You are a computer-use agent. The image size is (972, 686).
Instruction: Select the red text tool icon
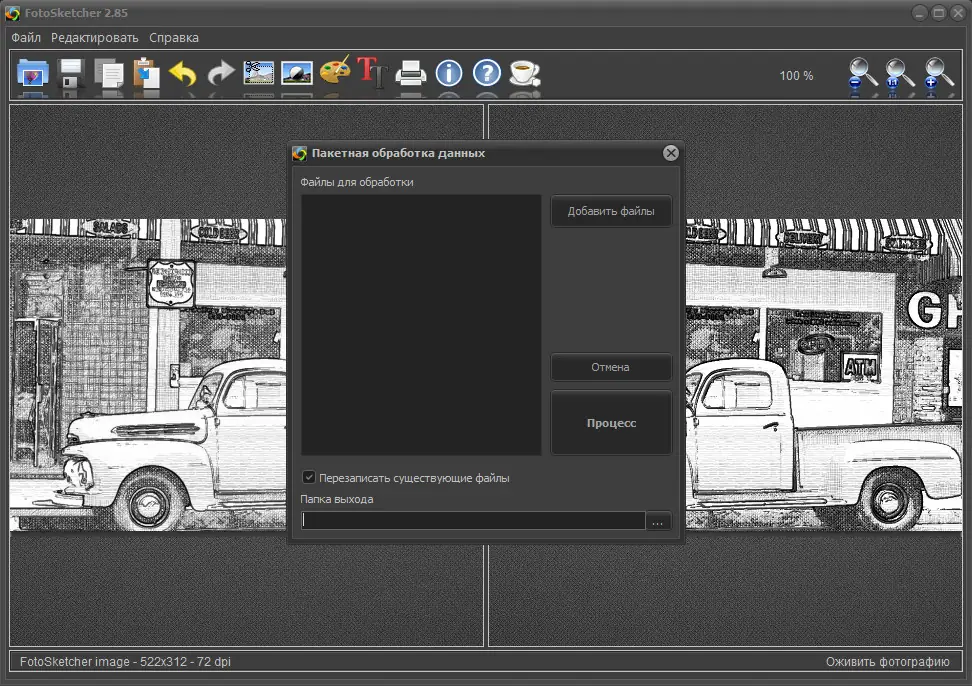[x=372, y=73]
